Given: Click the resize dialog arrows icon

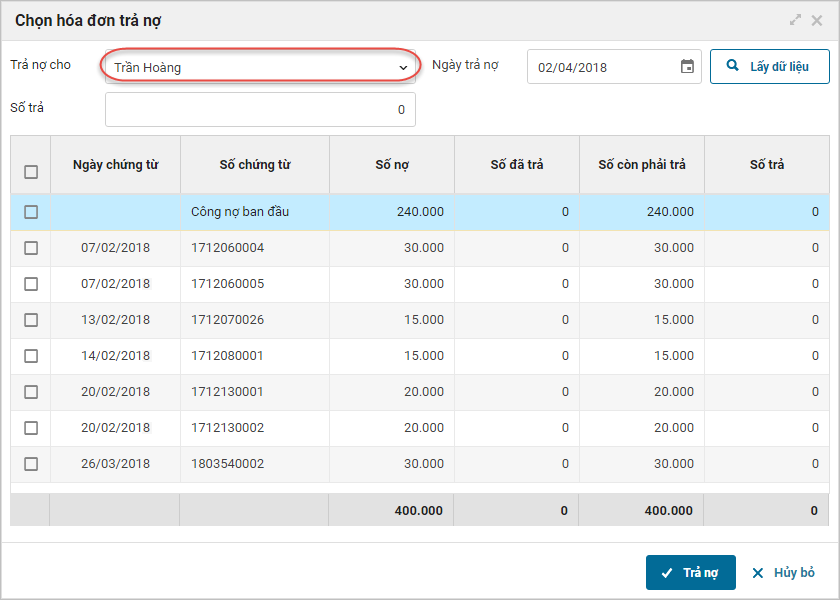Looking at the screenshot, I should pos(796,20).
